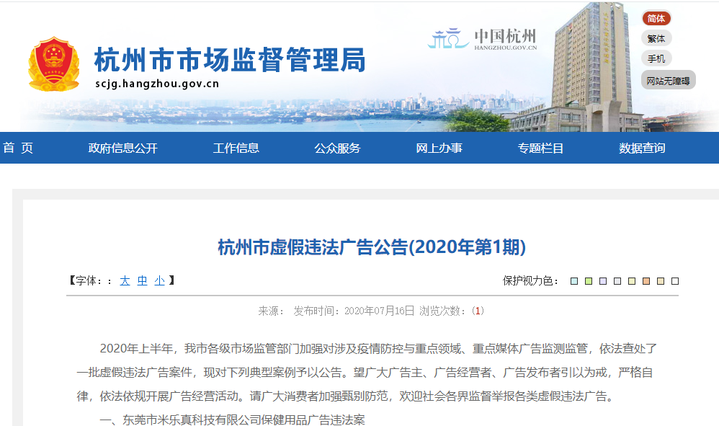Select the green eye-protection color
This screenshot has height=426, width=719.
click(x=588, y=281)
